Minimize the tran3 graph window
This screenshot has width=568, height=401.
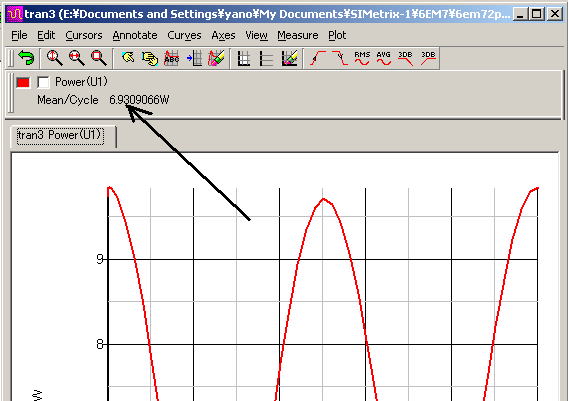520,14
